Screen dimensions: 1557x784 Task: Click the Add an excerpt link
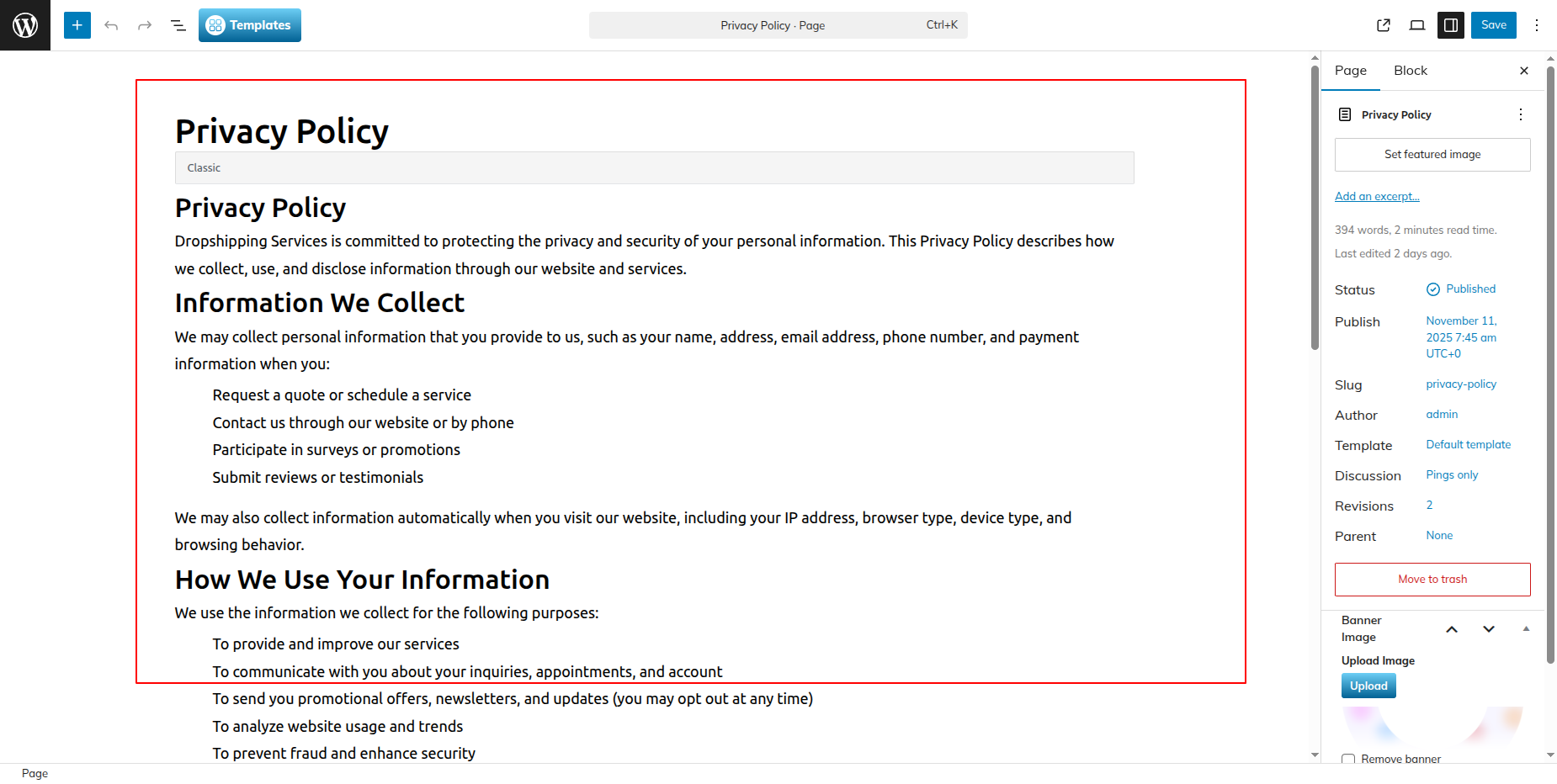click(1377, 196)
